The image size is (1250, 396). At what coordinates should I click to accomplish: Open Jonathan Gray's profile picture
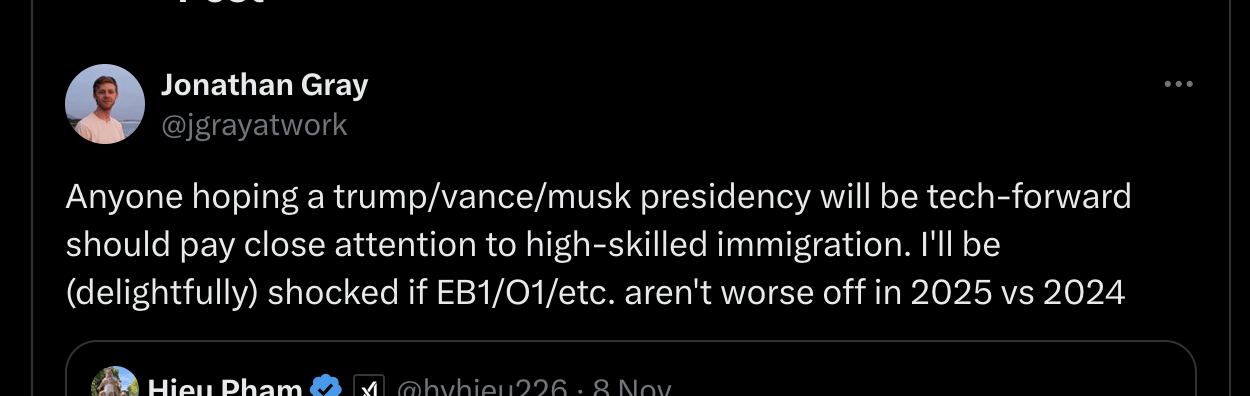[105, 104]
